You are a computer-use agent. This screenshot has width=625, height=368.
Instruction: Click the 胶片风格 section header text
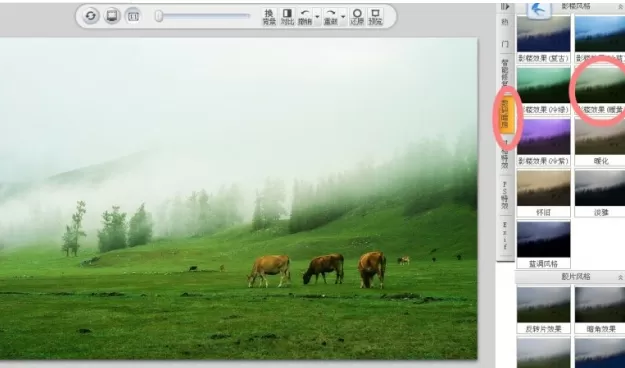point(576,277)
